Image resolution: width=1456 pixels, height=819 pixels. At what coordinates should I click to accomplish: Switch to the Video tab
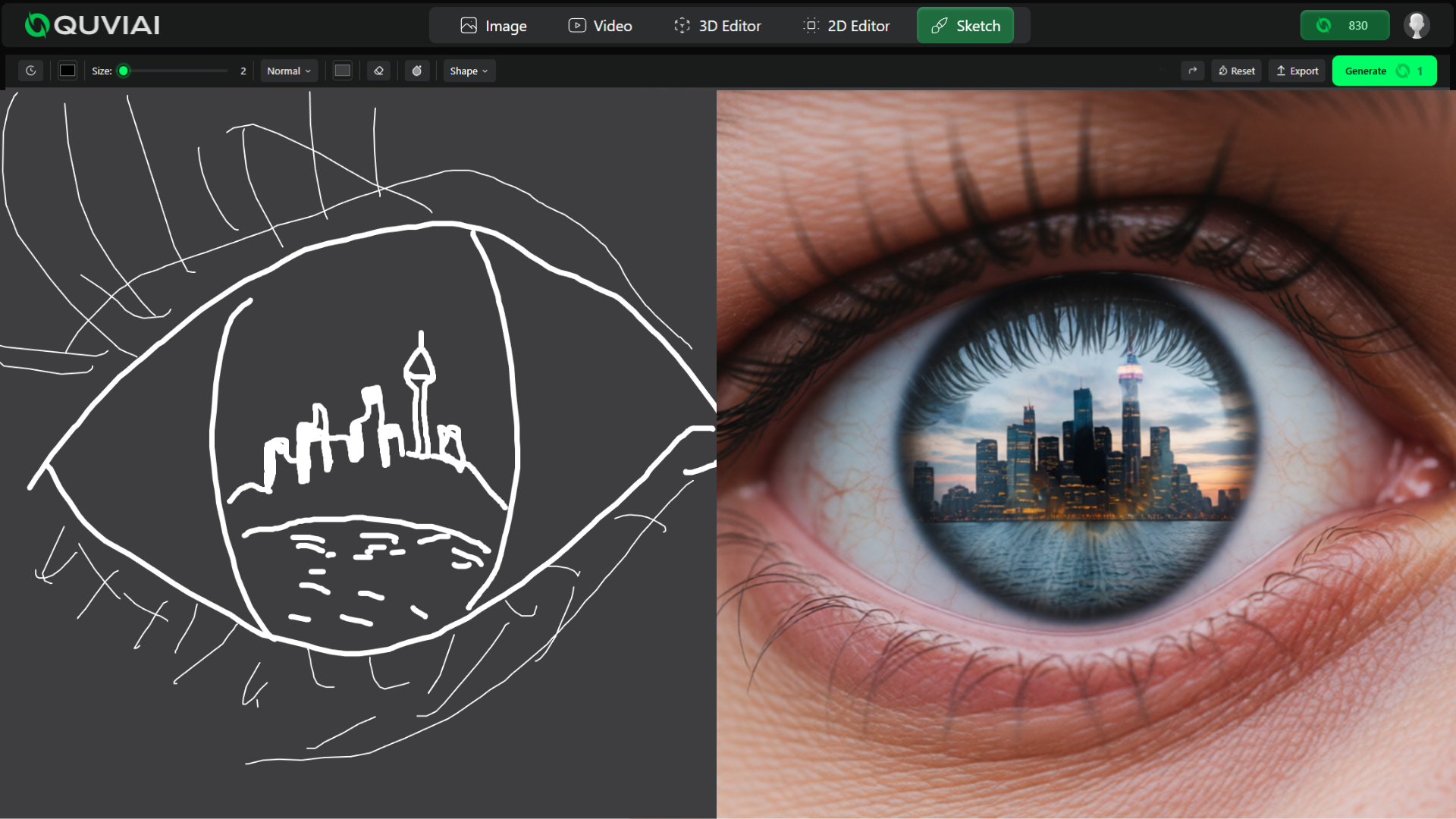click(600, 26)
